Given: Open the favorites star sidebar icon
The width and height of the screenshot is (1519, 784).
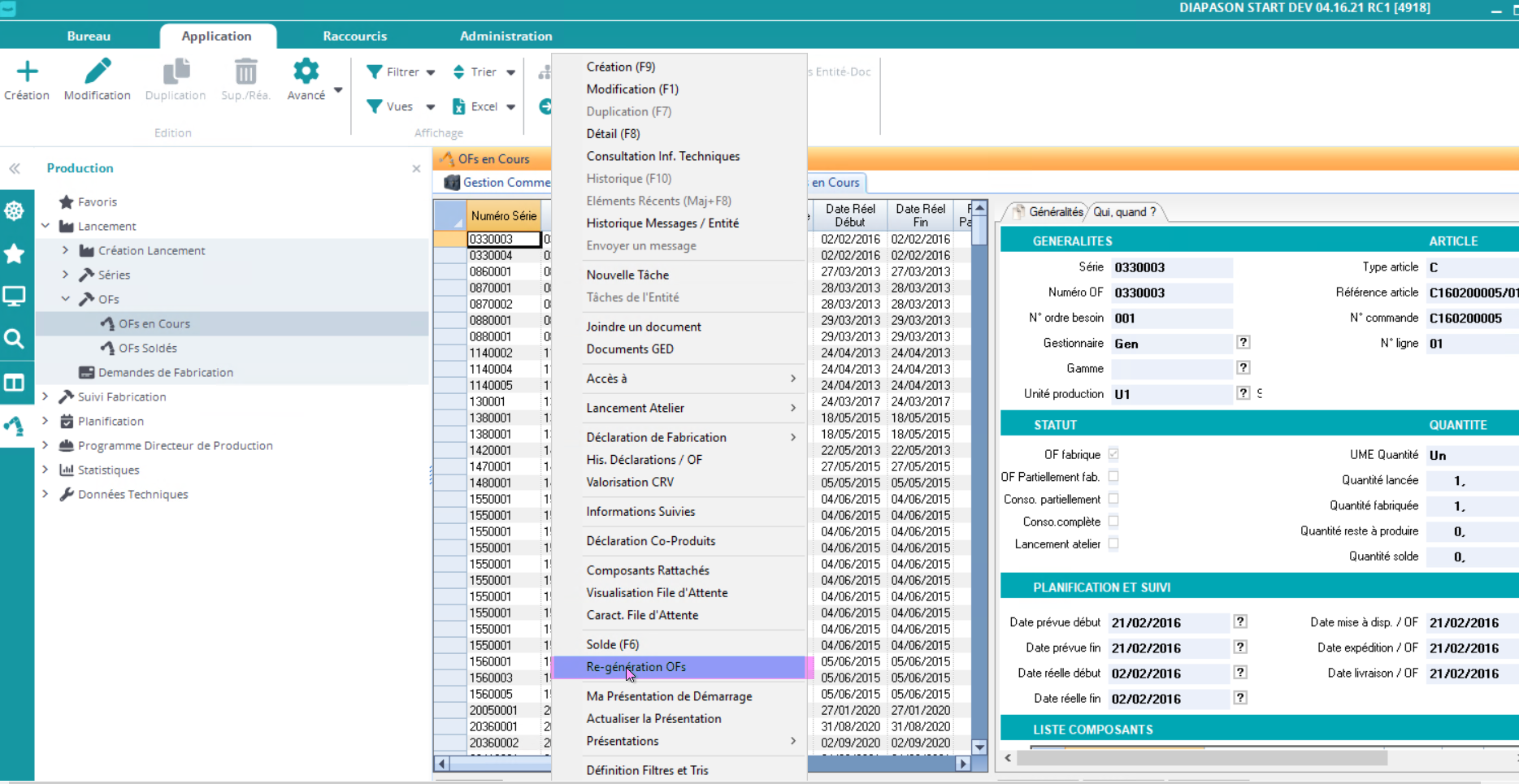Looking at the screenshot, I should [14, 254].
